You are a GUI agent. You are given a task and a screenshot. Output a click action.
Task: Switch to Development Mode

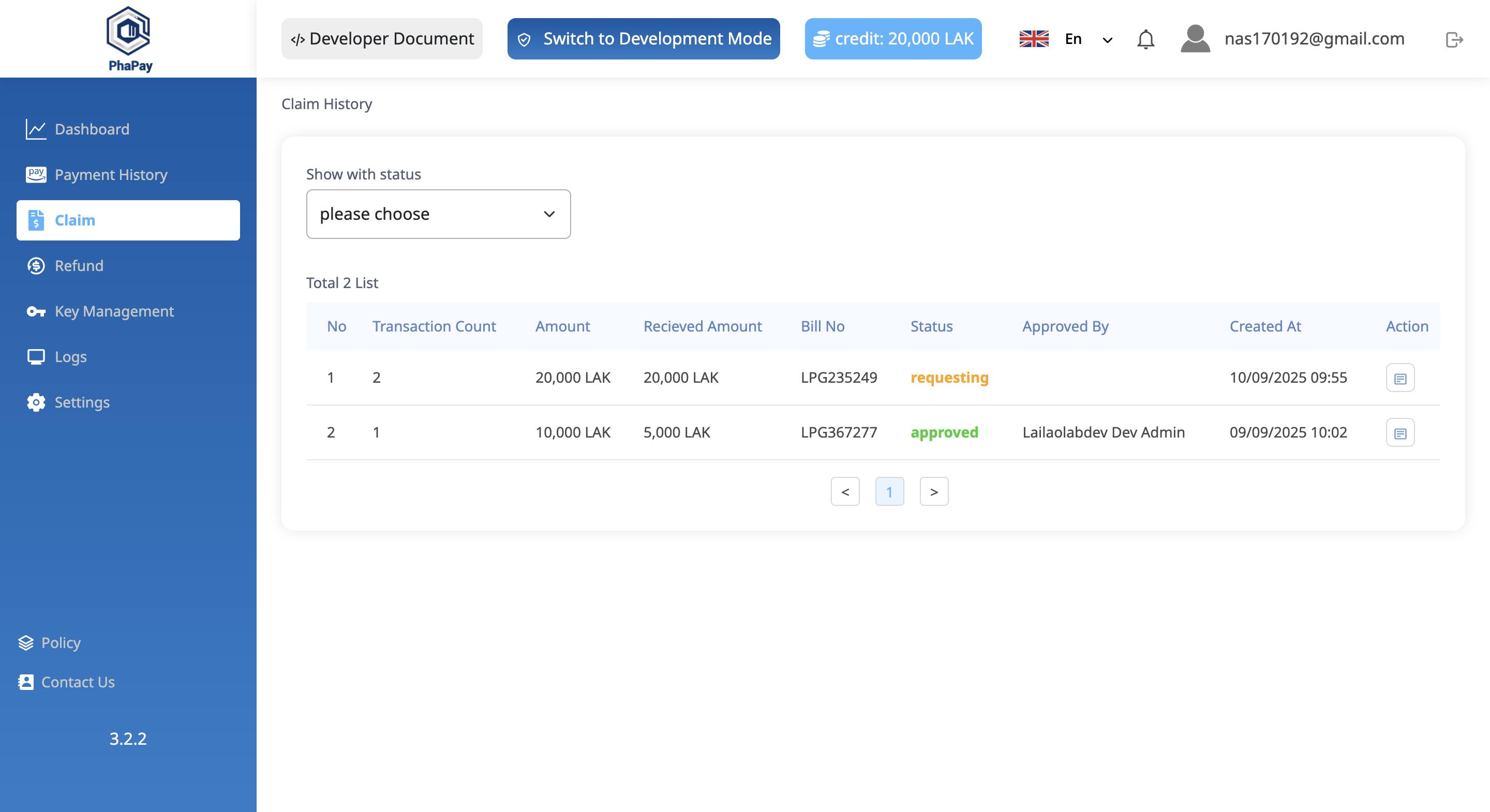coord(643,39)
